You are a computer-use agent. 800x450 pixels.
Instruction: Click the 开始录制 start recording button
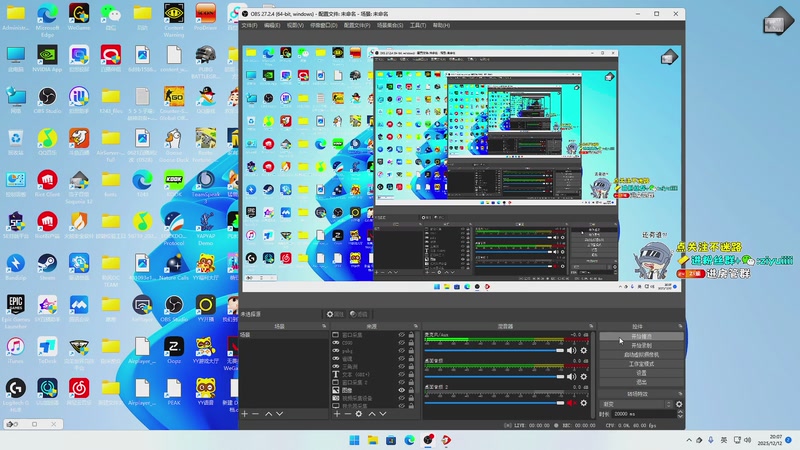(x=641, y=345)
